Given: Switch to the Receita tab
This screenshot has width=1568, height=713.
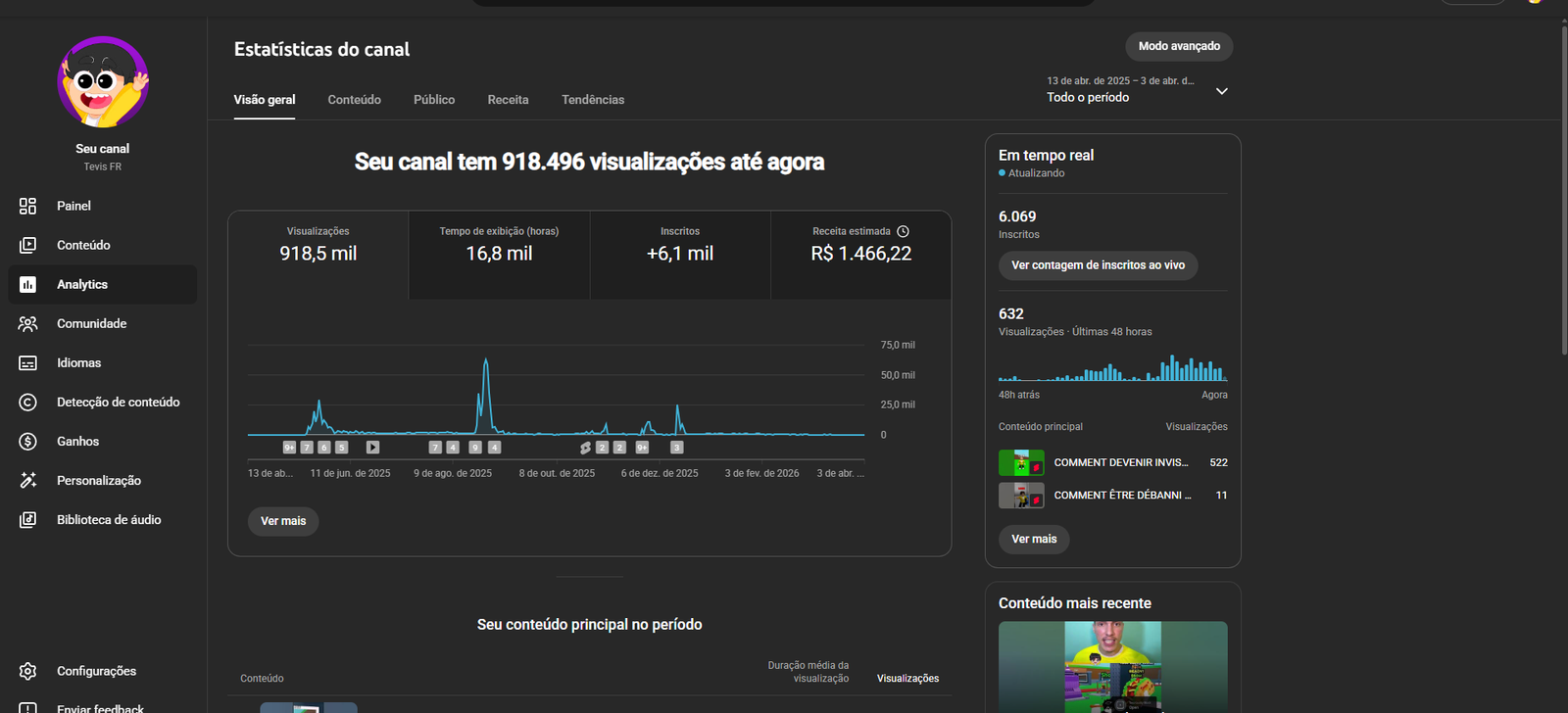Looking at the screenshot, I should click(508, 100).
